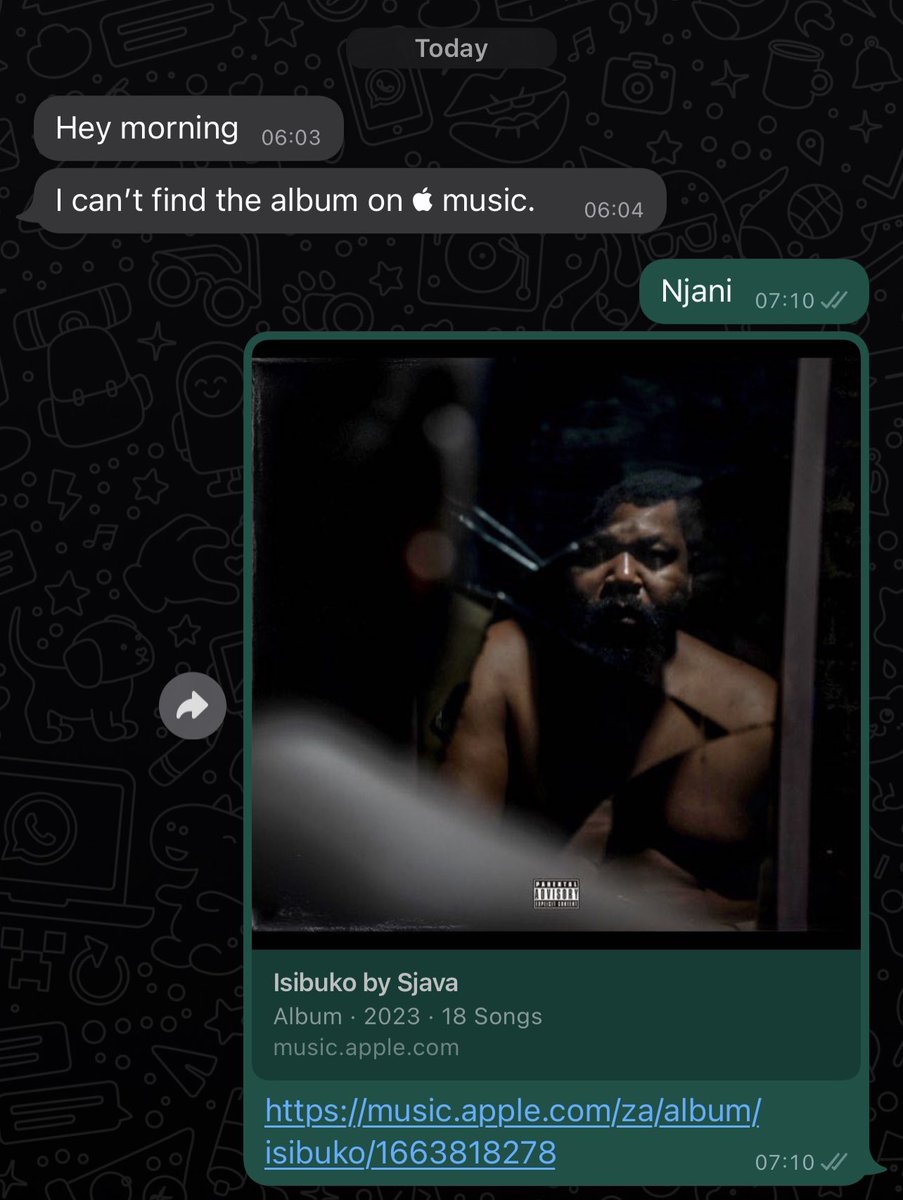This screenshot has height=1200, width=903.
Task: Select the "Hey morning" message bubble
Action: coord(189,129)
